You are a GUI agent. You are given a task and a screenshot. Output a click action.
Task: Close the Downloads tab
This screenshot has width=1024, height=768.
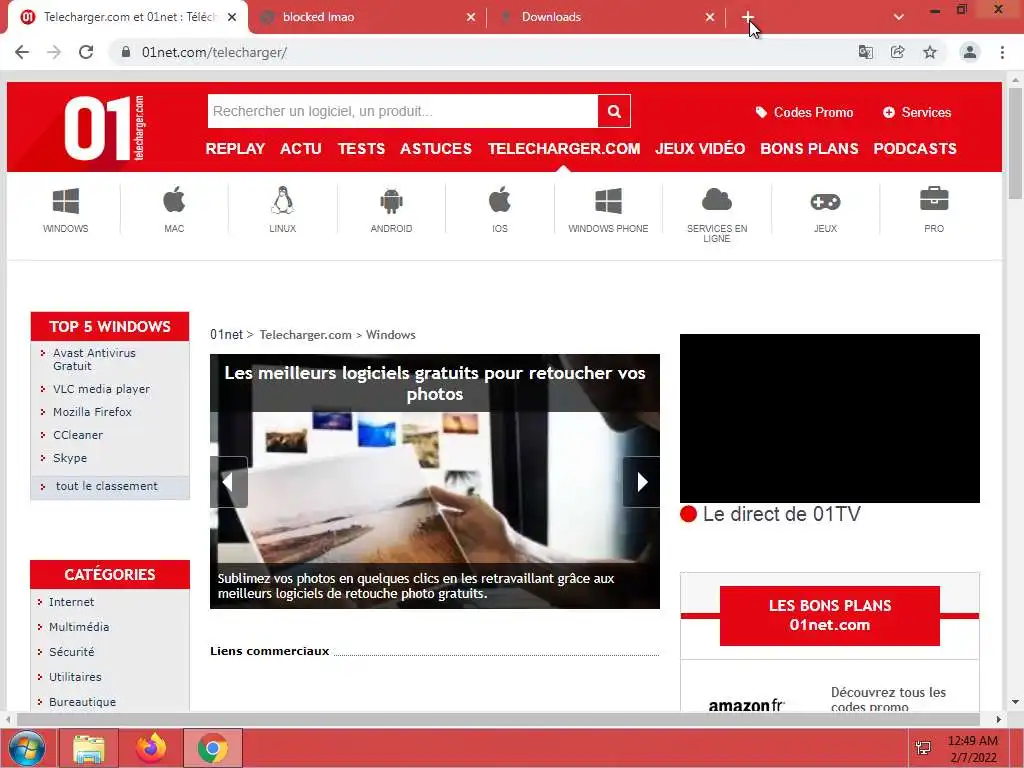pyautogui.click(x=710, y=17)
